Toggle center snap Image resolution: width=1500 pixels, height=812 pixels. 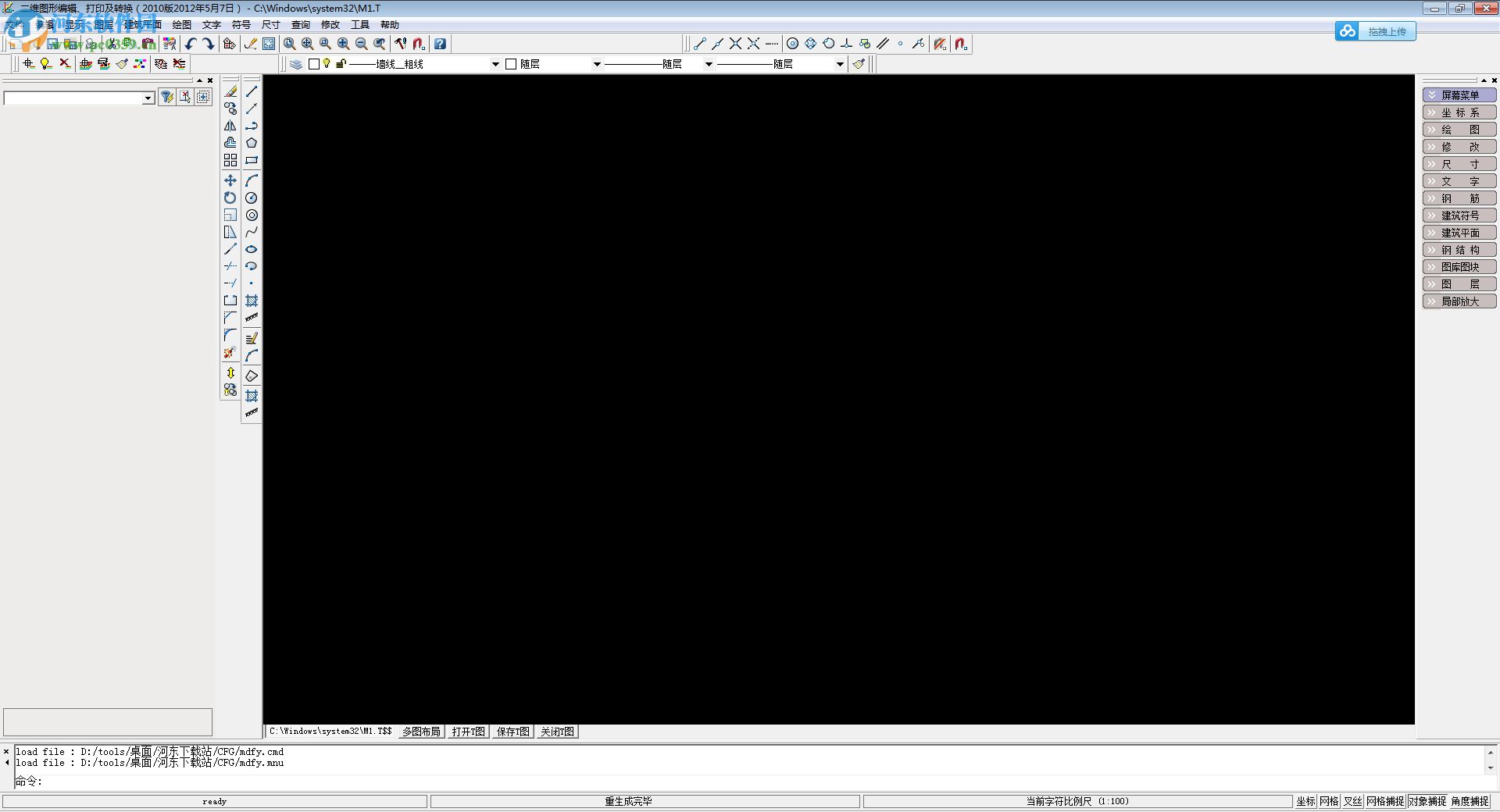click(x=792, y=44)
